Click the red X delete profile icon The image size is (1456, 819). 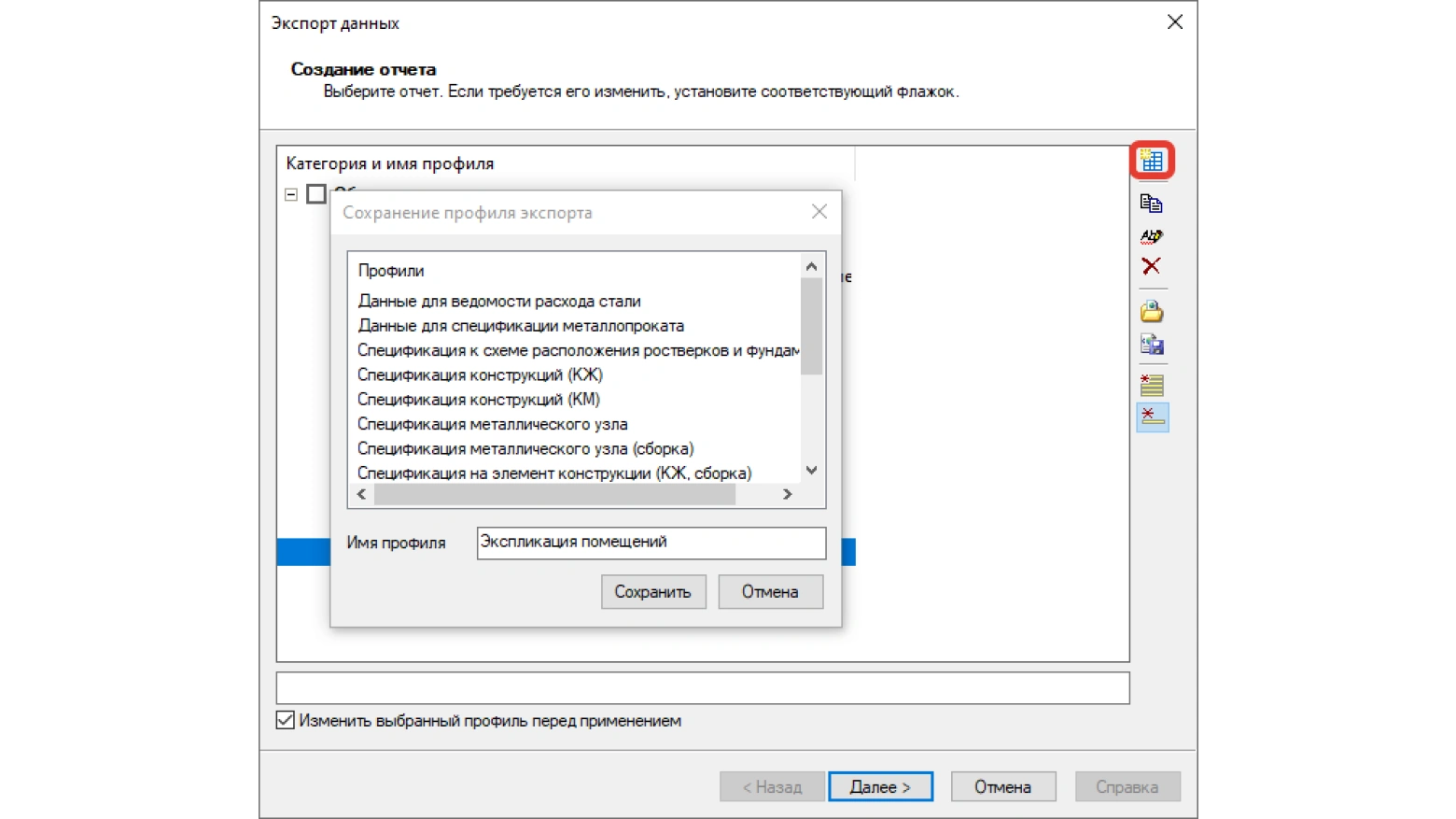1152,266
